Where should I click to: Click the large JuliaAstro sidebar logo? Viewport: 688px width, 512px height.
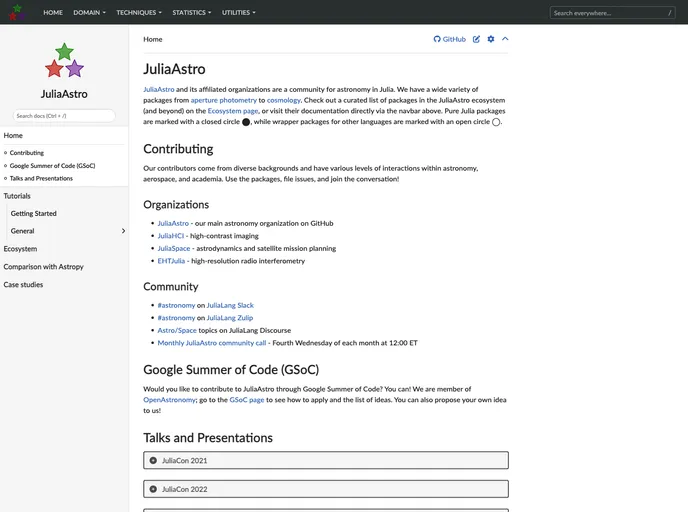click(64, 61)
